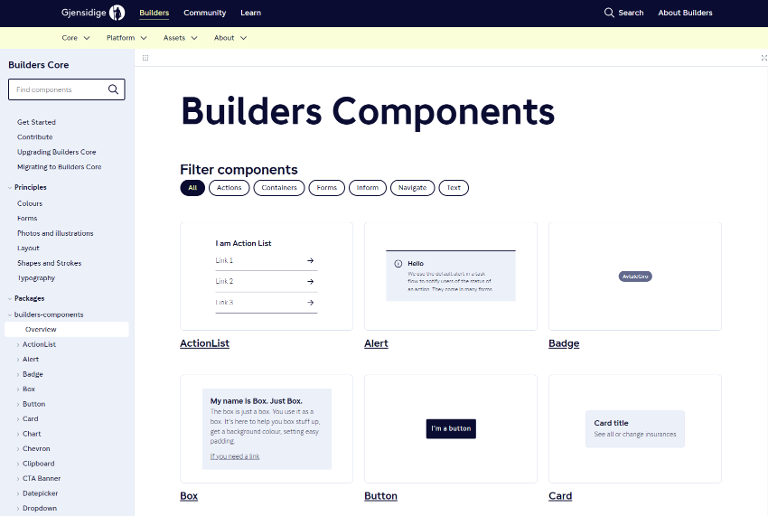
Task: Go to the Builders top navigation tab
Action: tap(154, 13)
